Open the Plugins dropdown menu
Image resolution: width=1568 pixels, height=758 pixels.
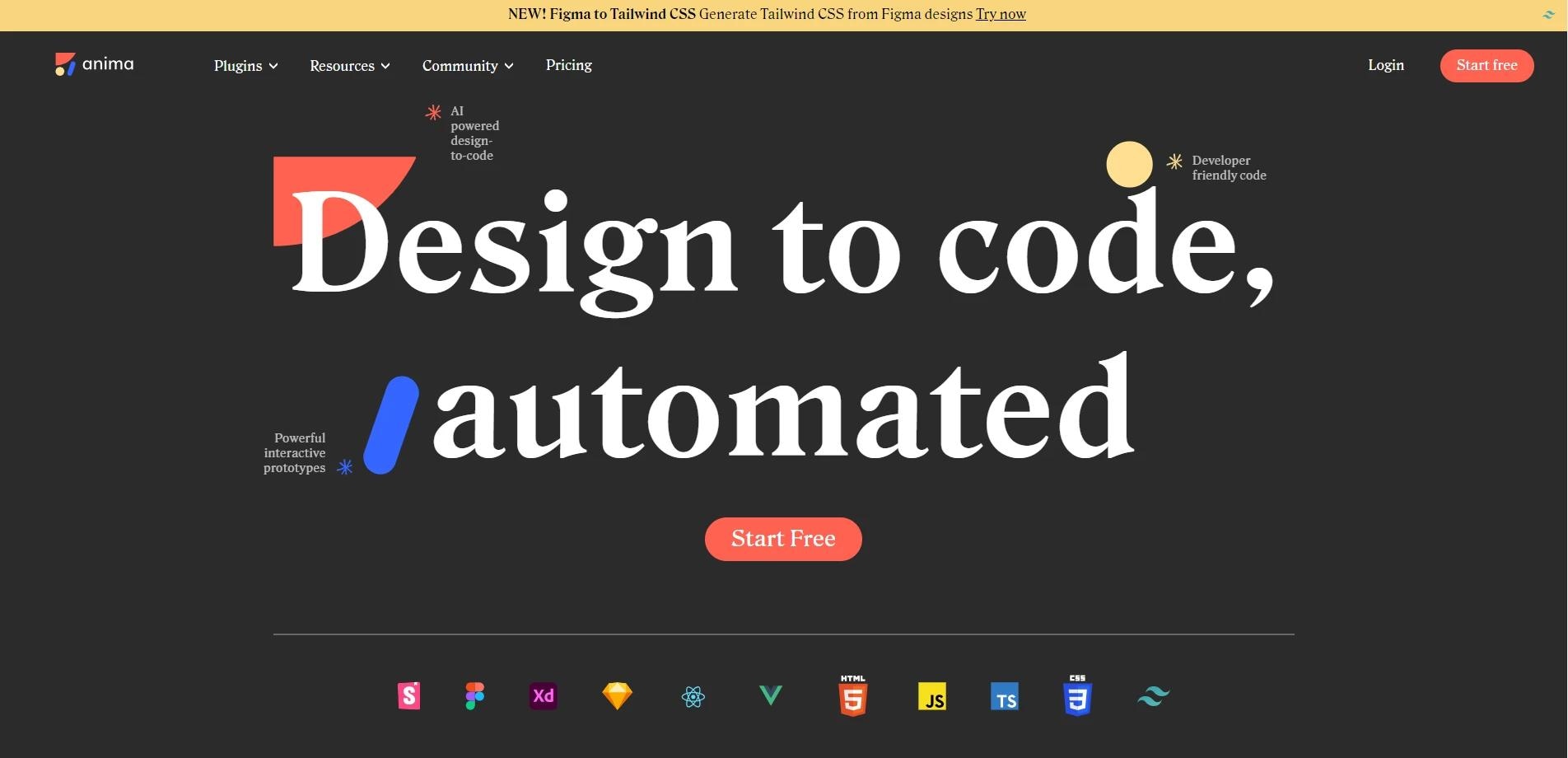(x=246, y=66)
